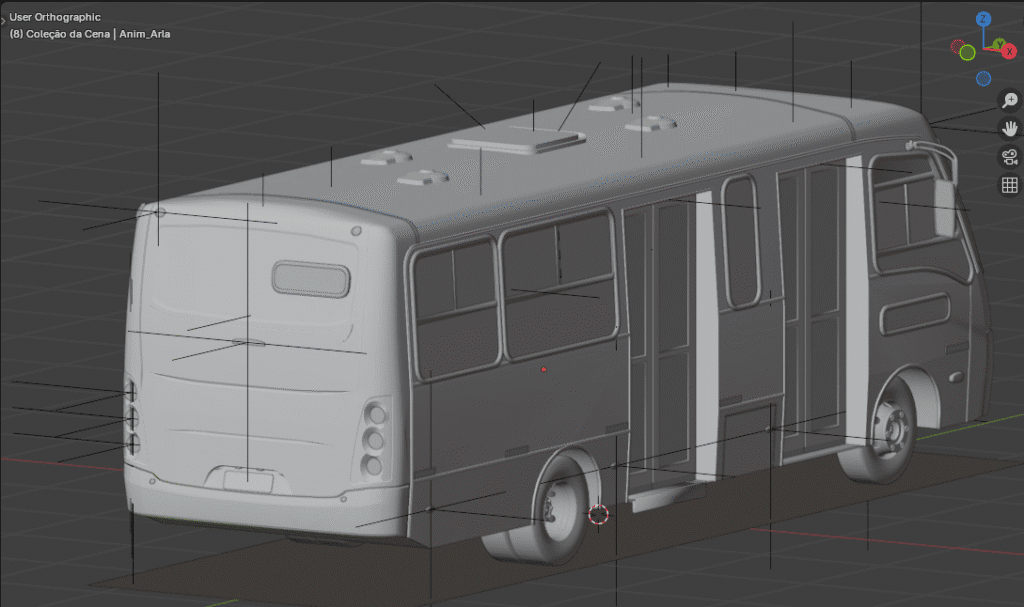
Task: Click the blue Z axis on navigation gizmo
Action: point(983,19)
